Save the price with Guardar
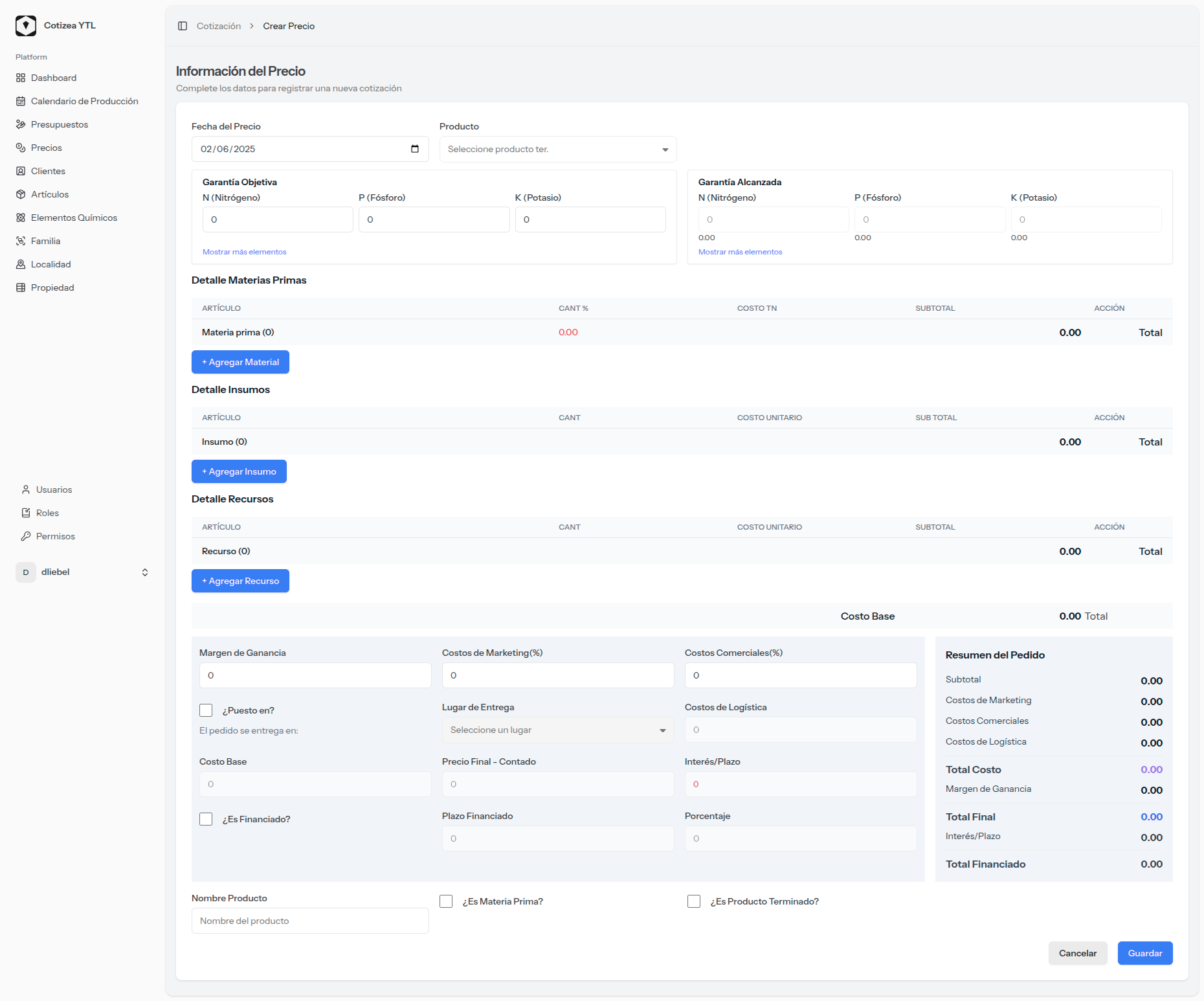 point(1144,953)
